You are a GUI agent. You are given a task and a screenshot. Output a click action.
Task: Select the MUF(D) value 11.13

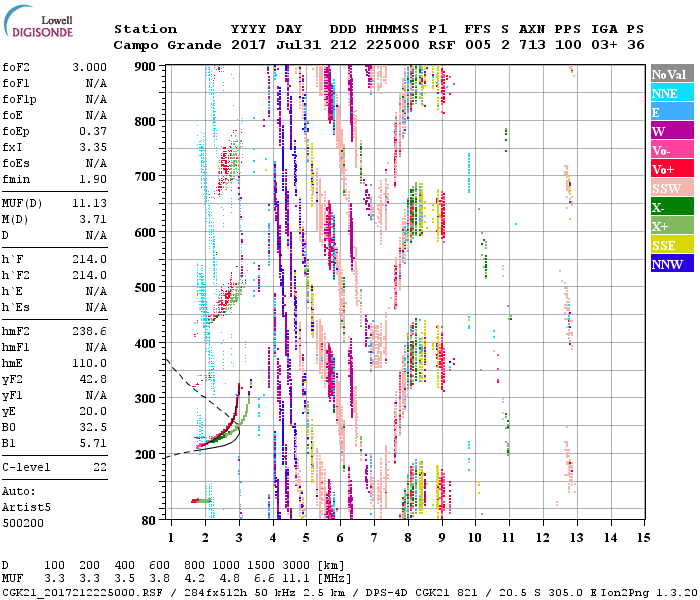(x=89, y=203)
